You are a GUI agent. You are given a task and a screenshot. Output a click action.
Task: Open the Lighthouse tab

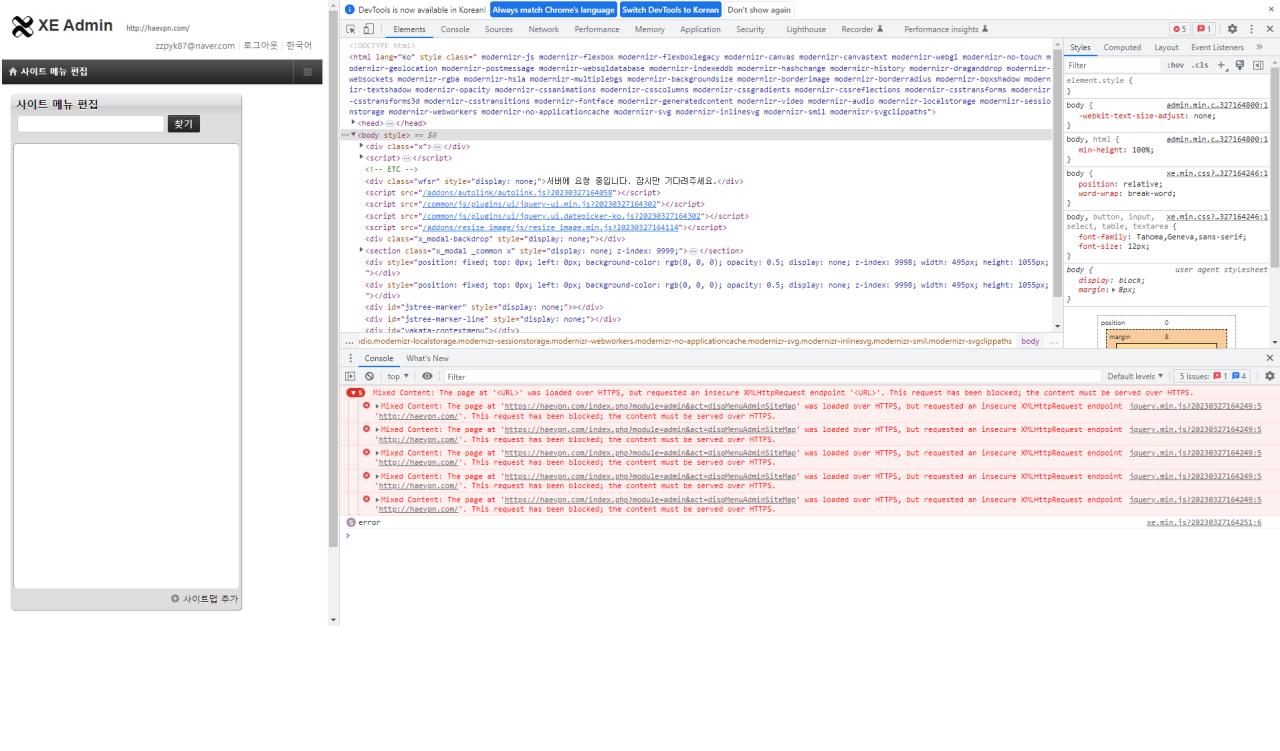[806, 30]
